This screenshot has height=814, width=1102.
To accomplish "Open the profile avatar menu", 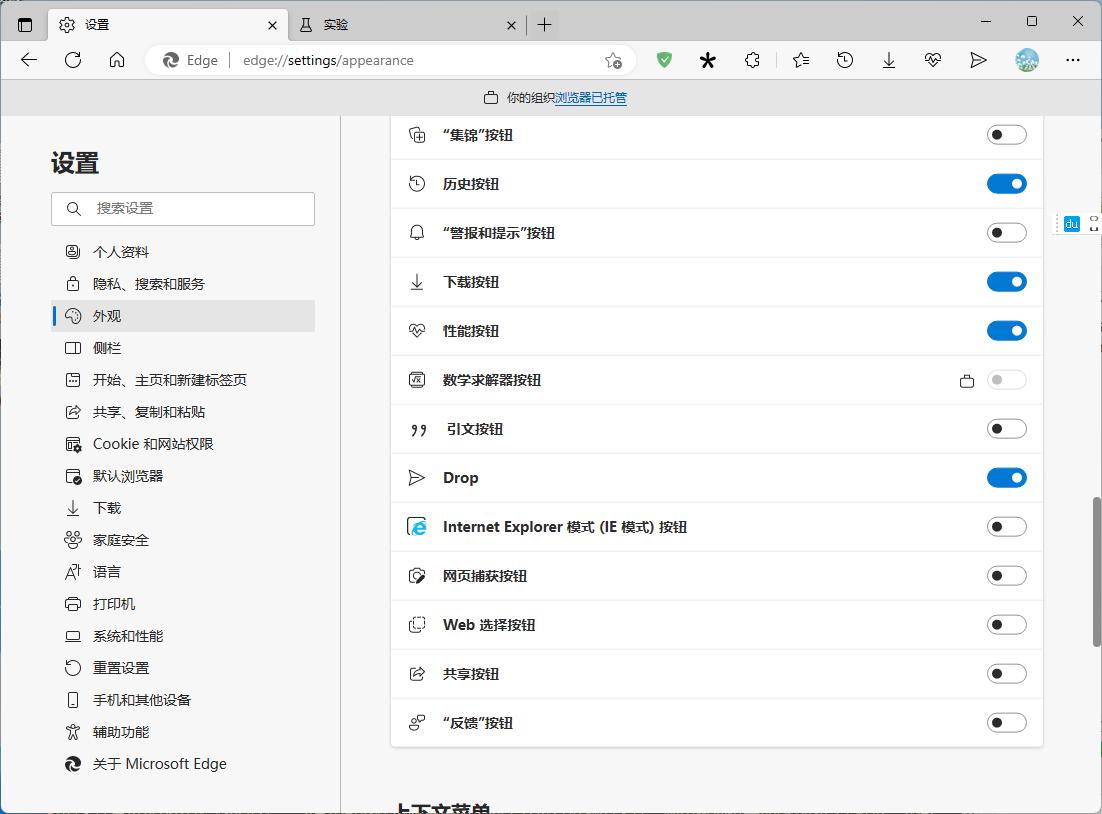I will 1027,60.
